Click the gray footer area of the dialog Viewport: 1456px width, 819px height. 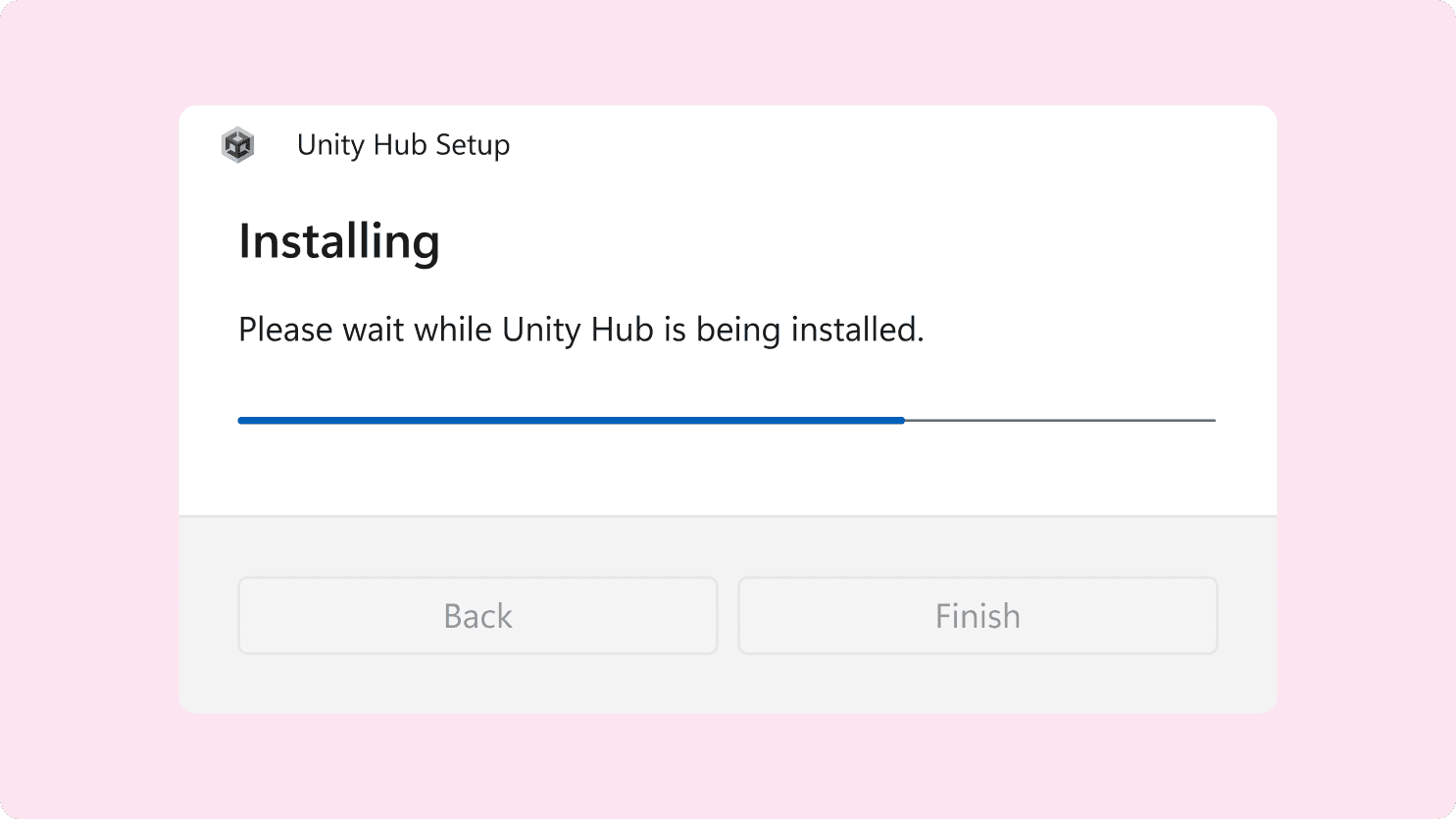click(728, 687)
